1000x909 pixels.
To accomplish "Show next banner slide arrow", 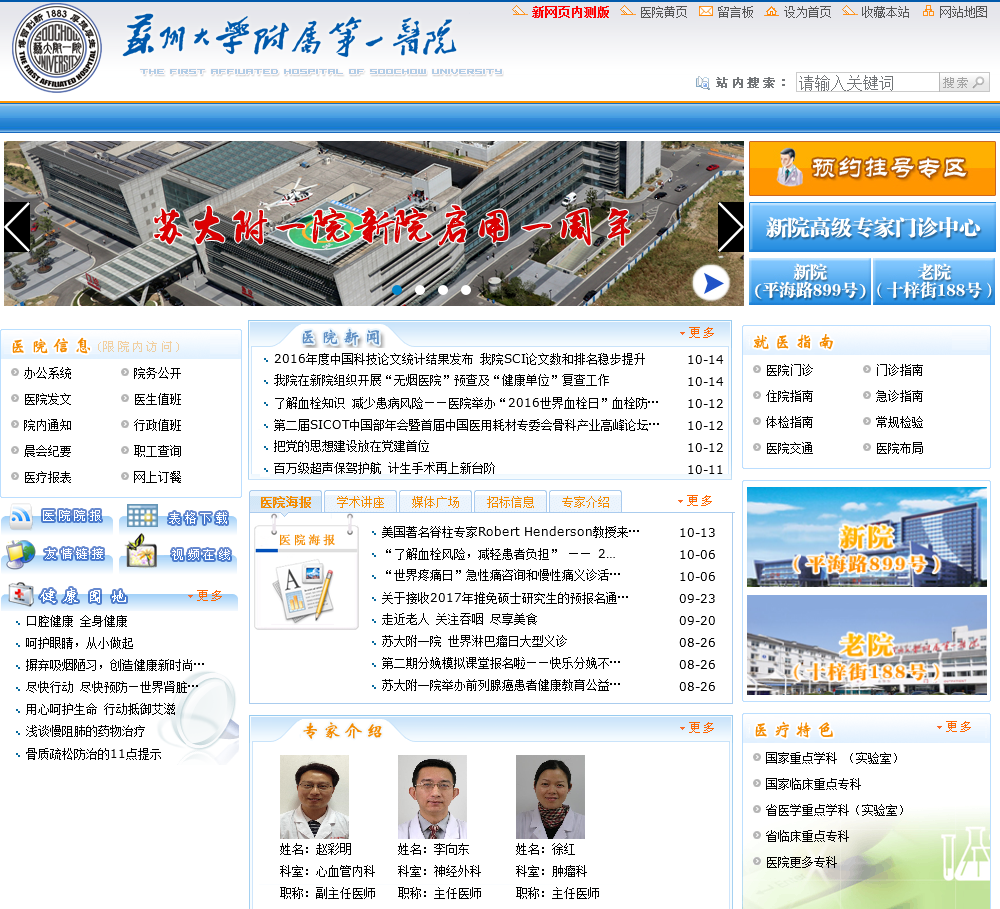I will point(730,227).
